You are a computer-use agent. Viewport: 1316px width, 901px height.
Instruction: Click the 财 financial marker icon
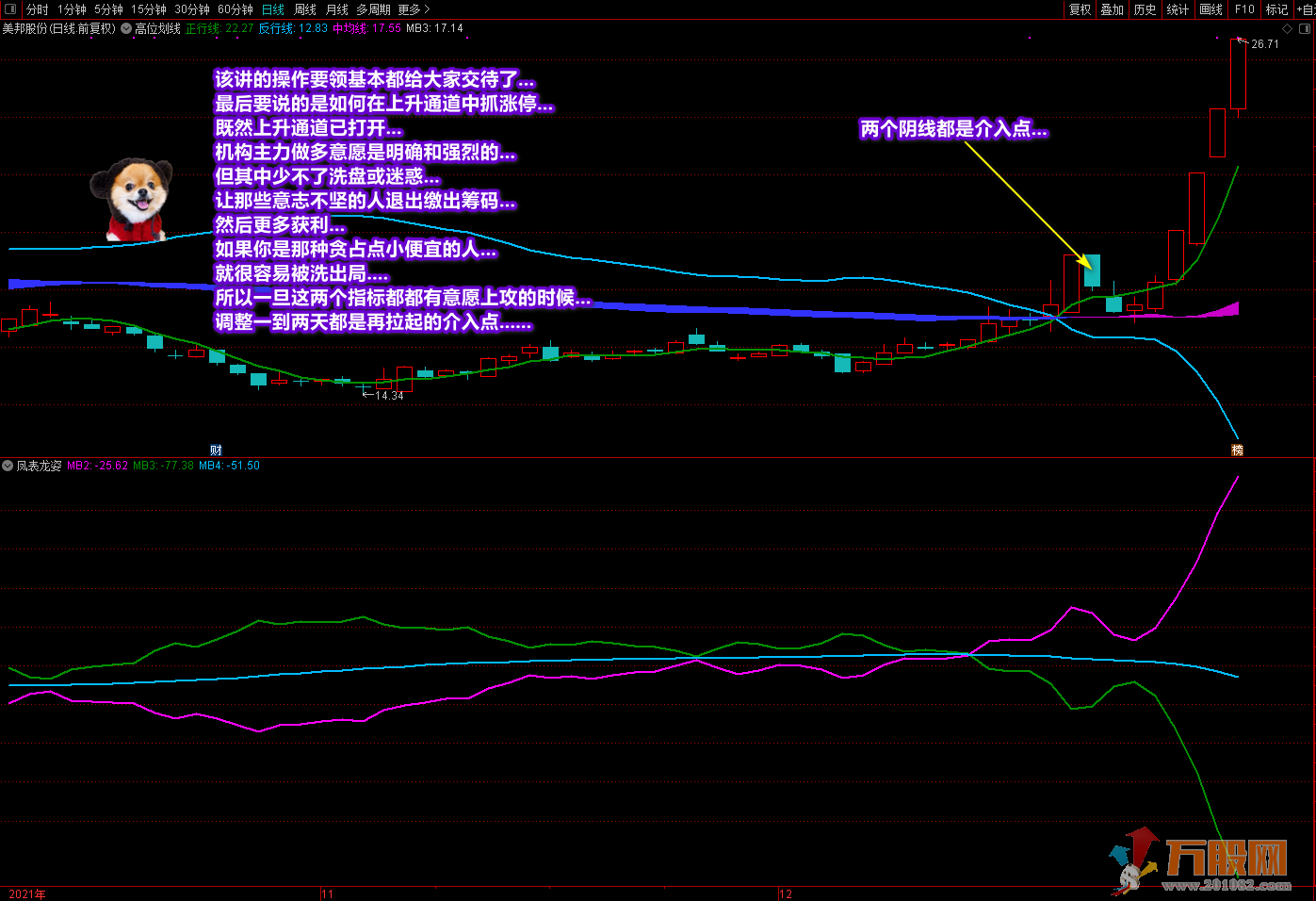point(216,450)
